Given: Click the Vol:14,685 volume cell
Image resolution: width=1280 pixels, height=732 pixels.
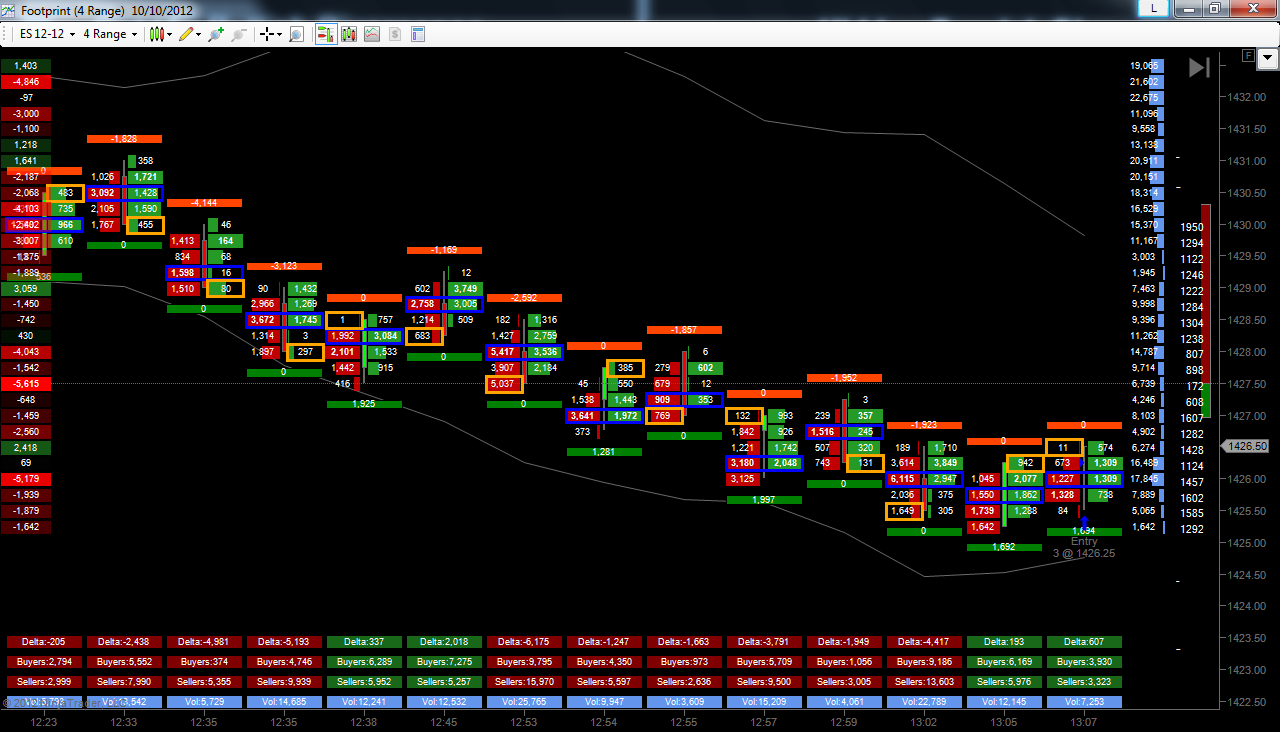Looking at the screenshot, I should 284,702.
